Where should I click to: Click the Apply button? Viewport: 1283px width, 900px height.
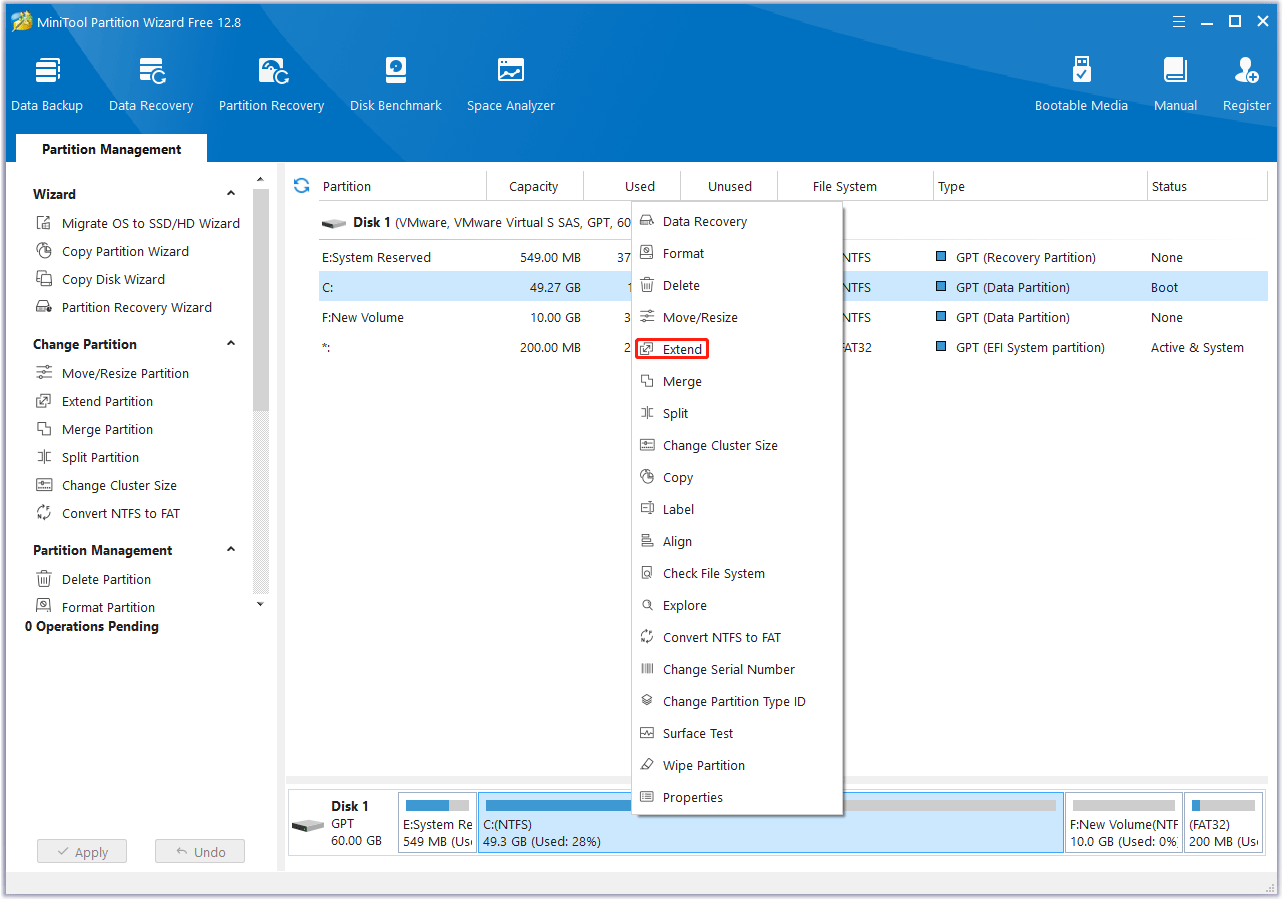point(81,851)
